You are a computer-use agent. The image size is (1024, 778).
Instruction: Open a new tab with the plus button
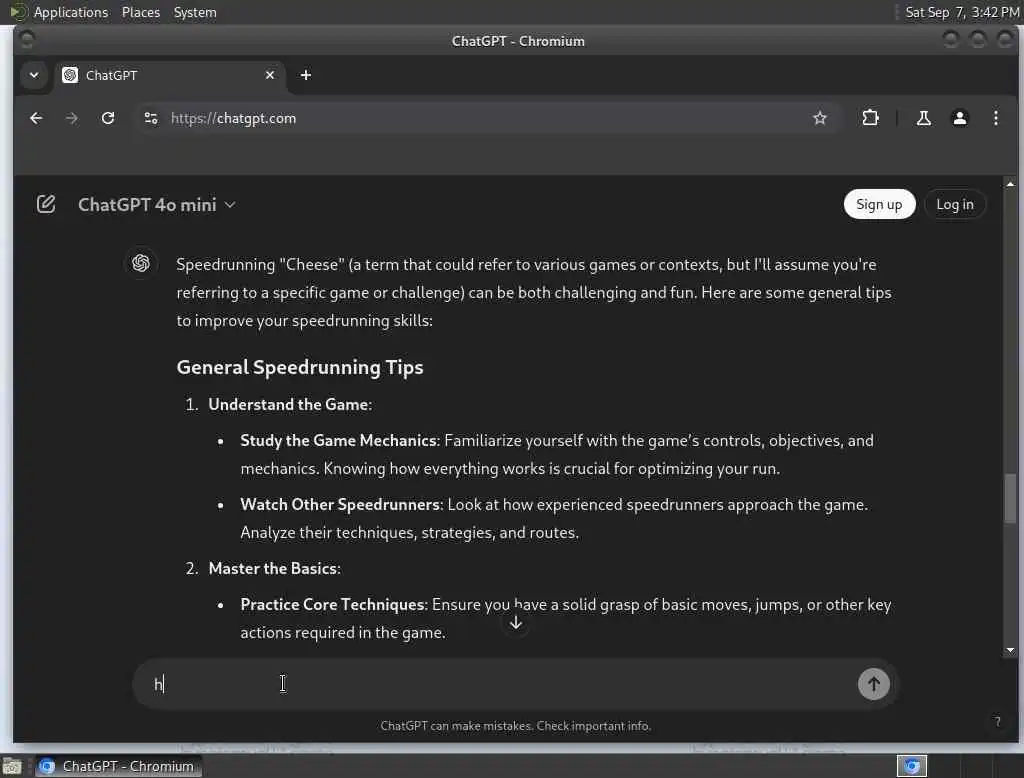[306, 75]
